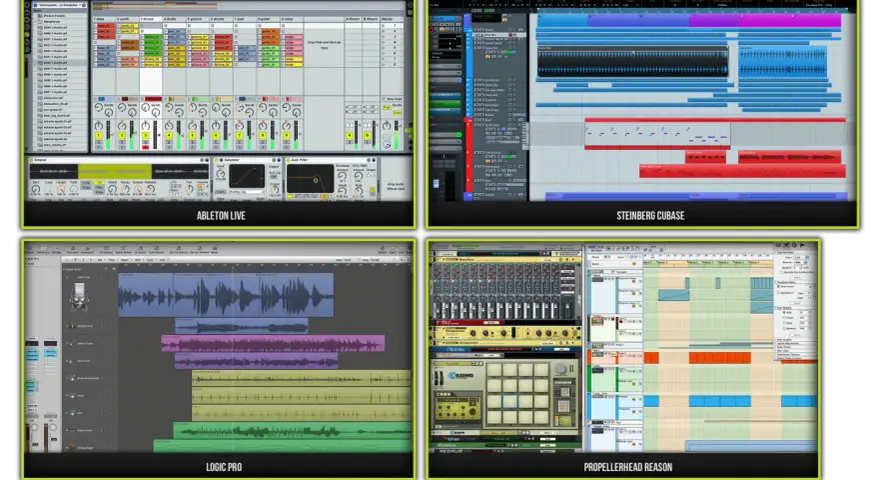880x480 pixels.
Task: Select the long red audio event in Cubase
Action: click(x=742, y=171)
